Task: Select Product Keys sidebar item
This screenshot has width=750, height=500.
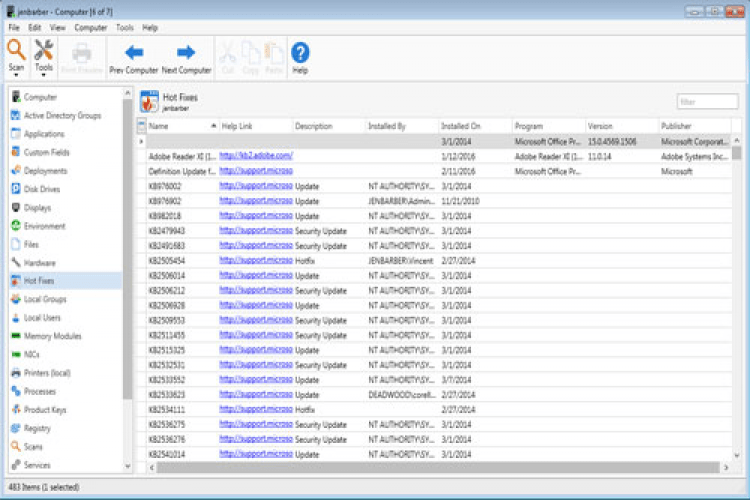Action: point(47,410)
